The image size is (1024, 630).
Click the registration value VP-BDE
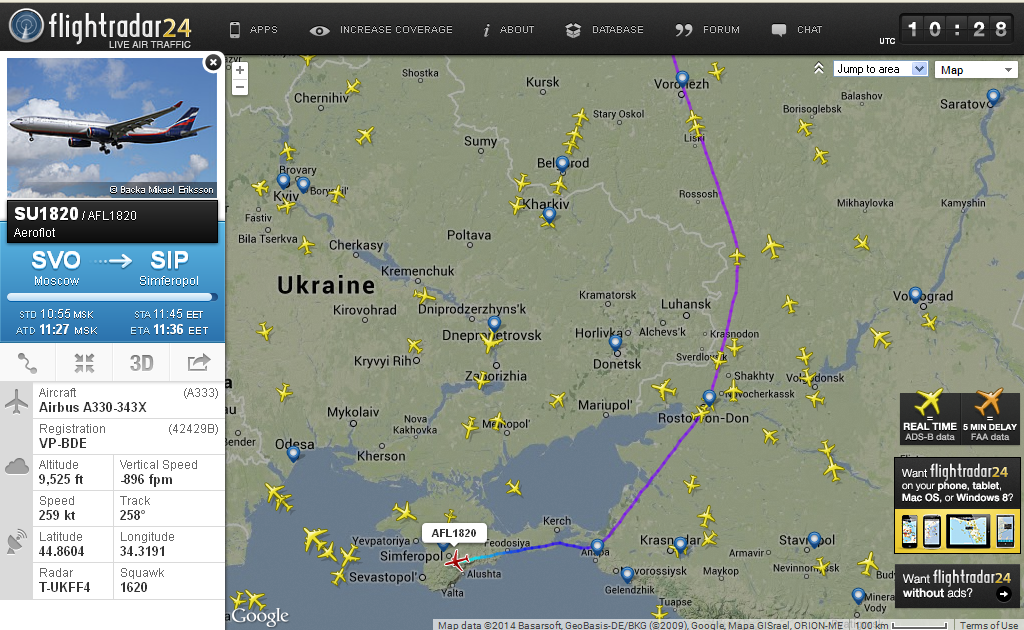click(x=63, y=443)
